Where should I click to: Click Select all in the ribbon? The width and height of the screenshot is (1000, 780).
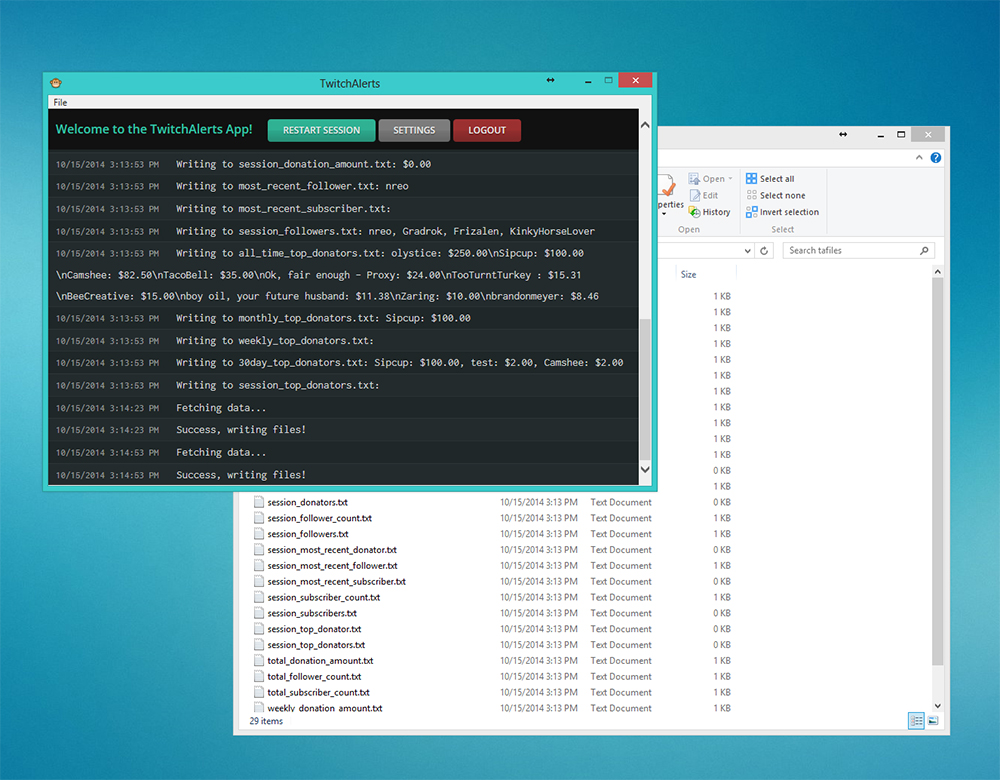770,179
